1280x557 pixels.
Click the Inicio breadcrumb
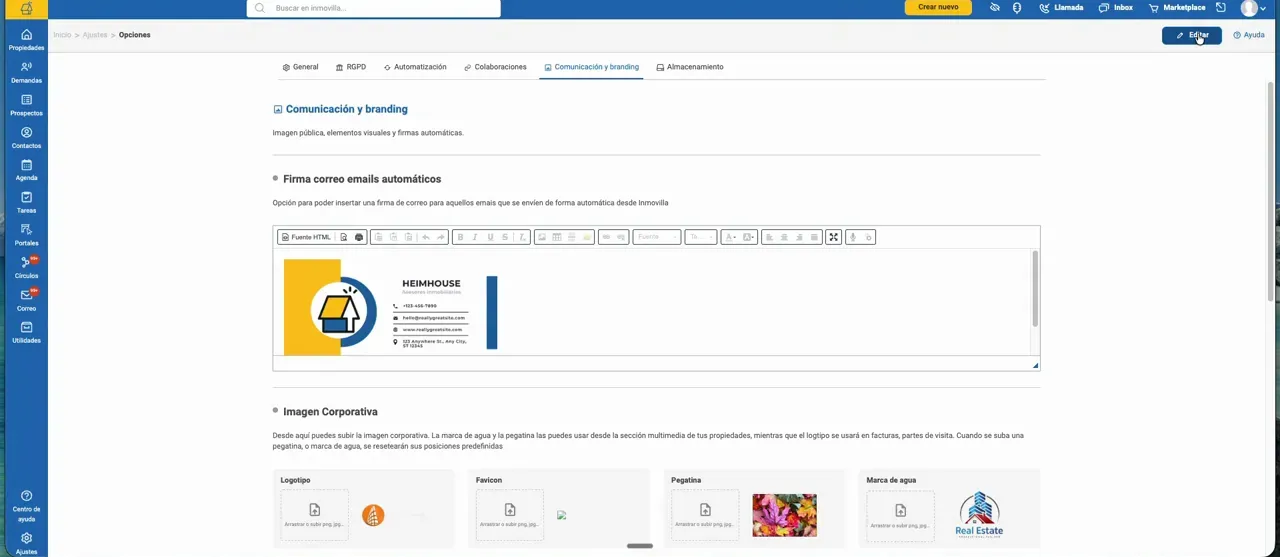pyautogui.click(x=62, y=35)
